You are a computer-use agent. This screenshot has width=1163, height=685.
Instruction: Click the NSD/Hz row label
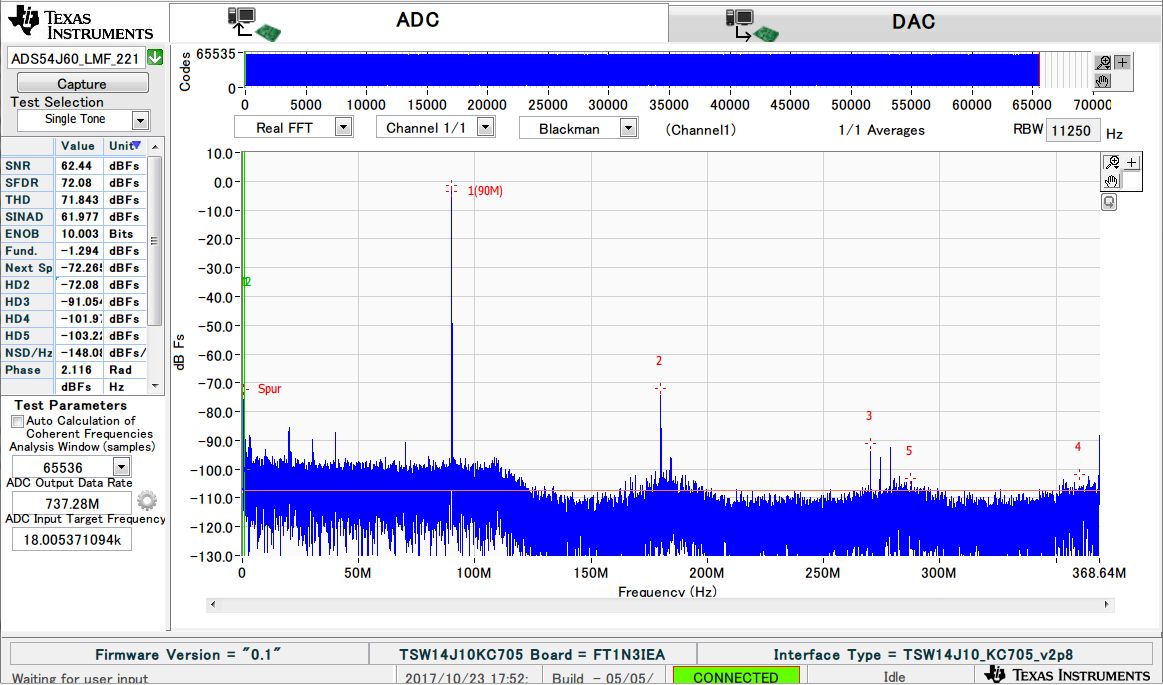pyautogui.click(x=28, y=353)
